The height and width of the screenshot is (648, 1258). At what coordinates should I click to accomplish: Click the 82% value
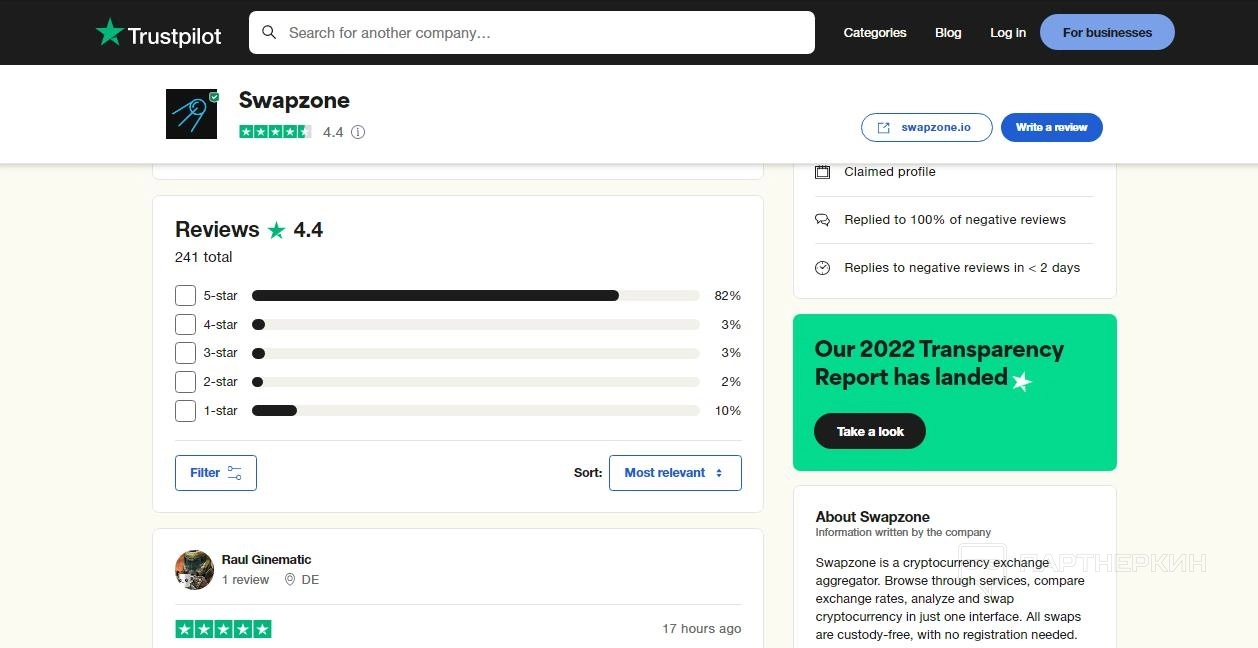(727, 296)
